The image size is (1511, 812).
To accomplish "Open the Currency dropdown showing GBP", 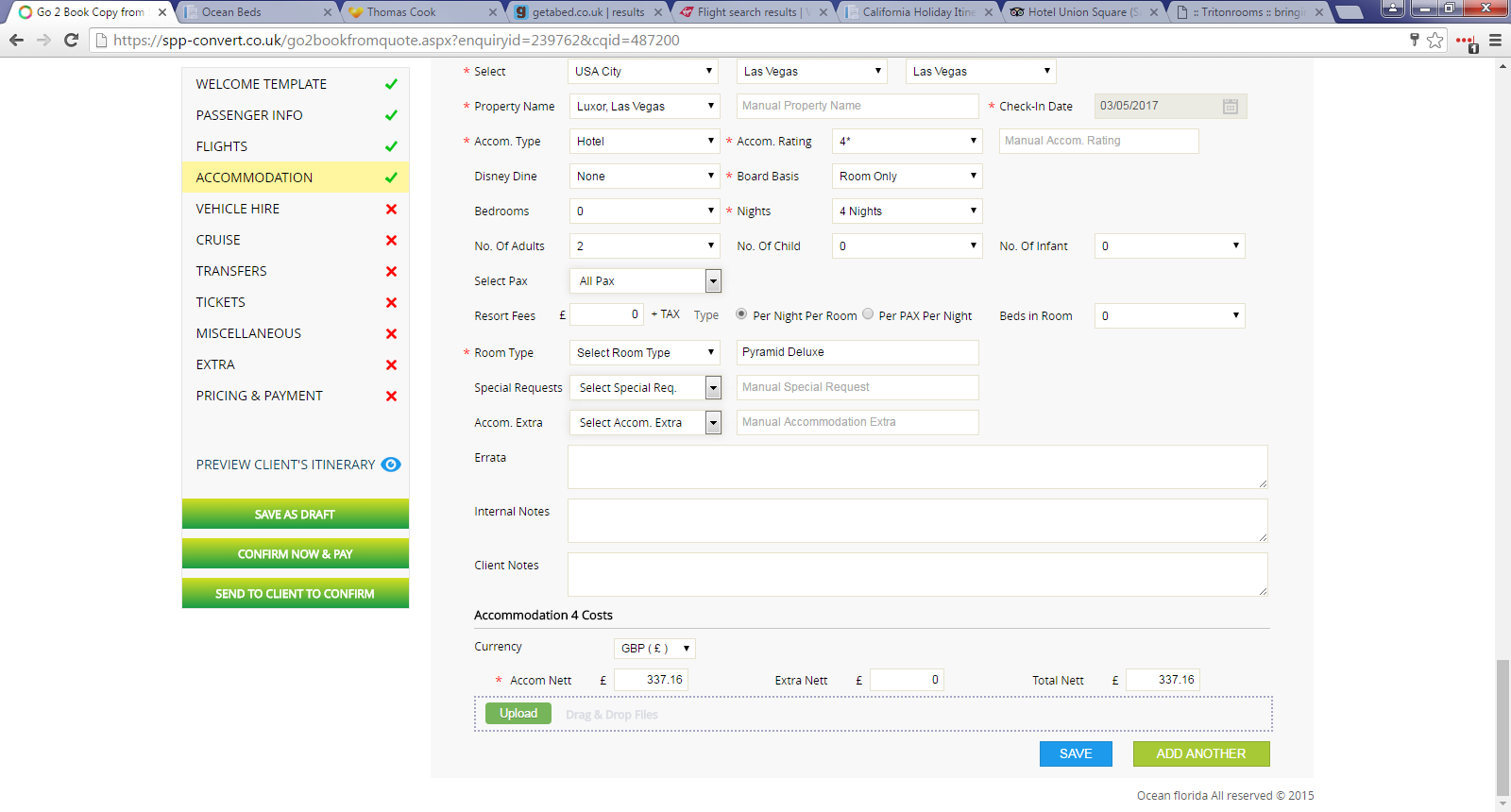I will coord(654,649).
